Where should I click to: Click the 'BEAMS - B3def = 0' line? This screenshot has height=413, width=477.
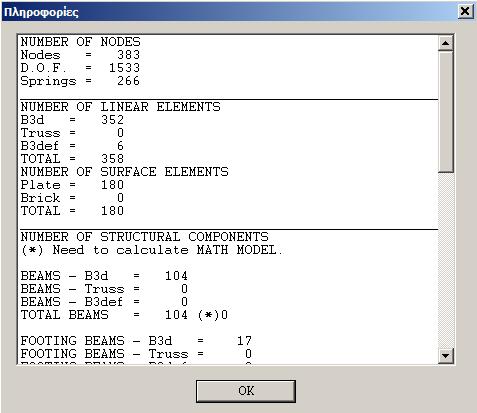point(104,302)
